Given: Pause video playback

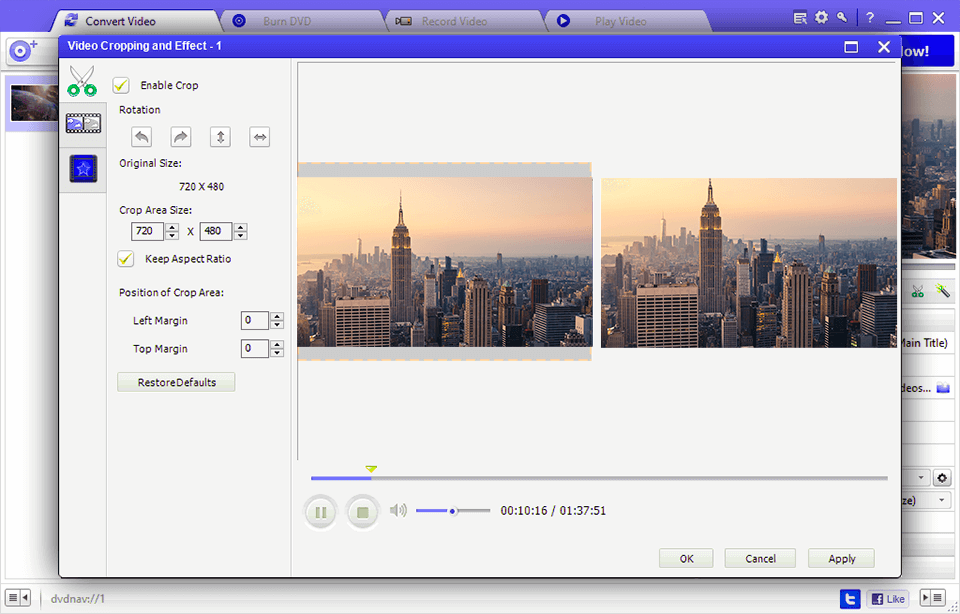Looking at the screenshot, I should click(x=320, y=511).
